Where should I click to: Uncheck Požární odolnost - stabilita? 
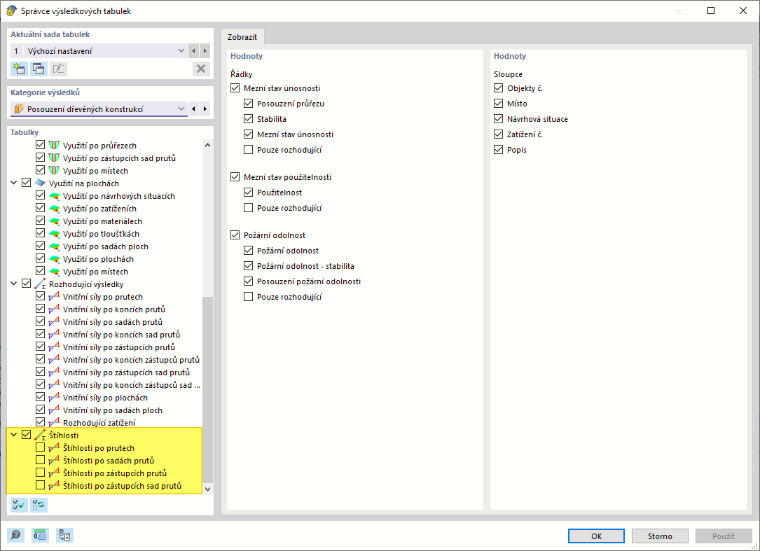[249, 266]
